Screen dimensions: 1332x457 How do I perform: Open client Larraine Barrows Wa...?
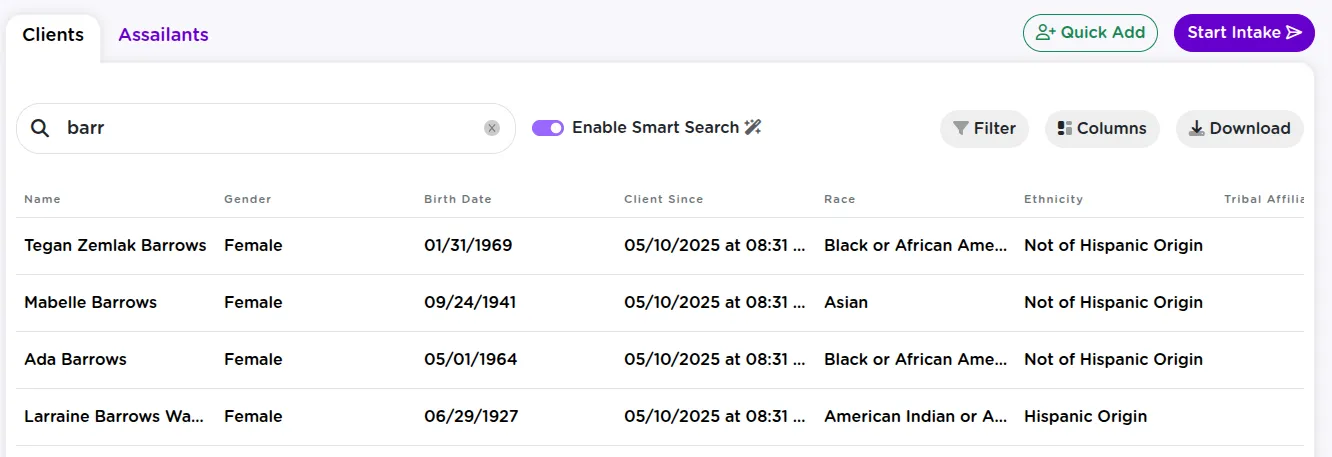(x=115, y=416)
